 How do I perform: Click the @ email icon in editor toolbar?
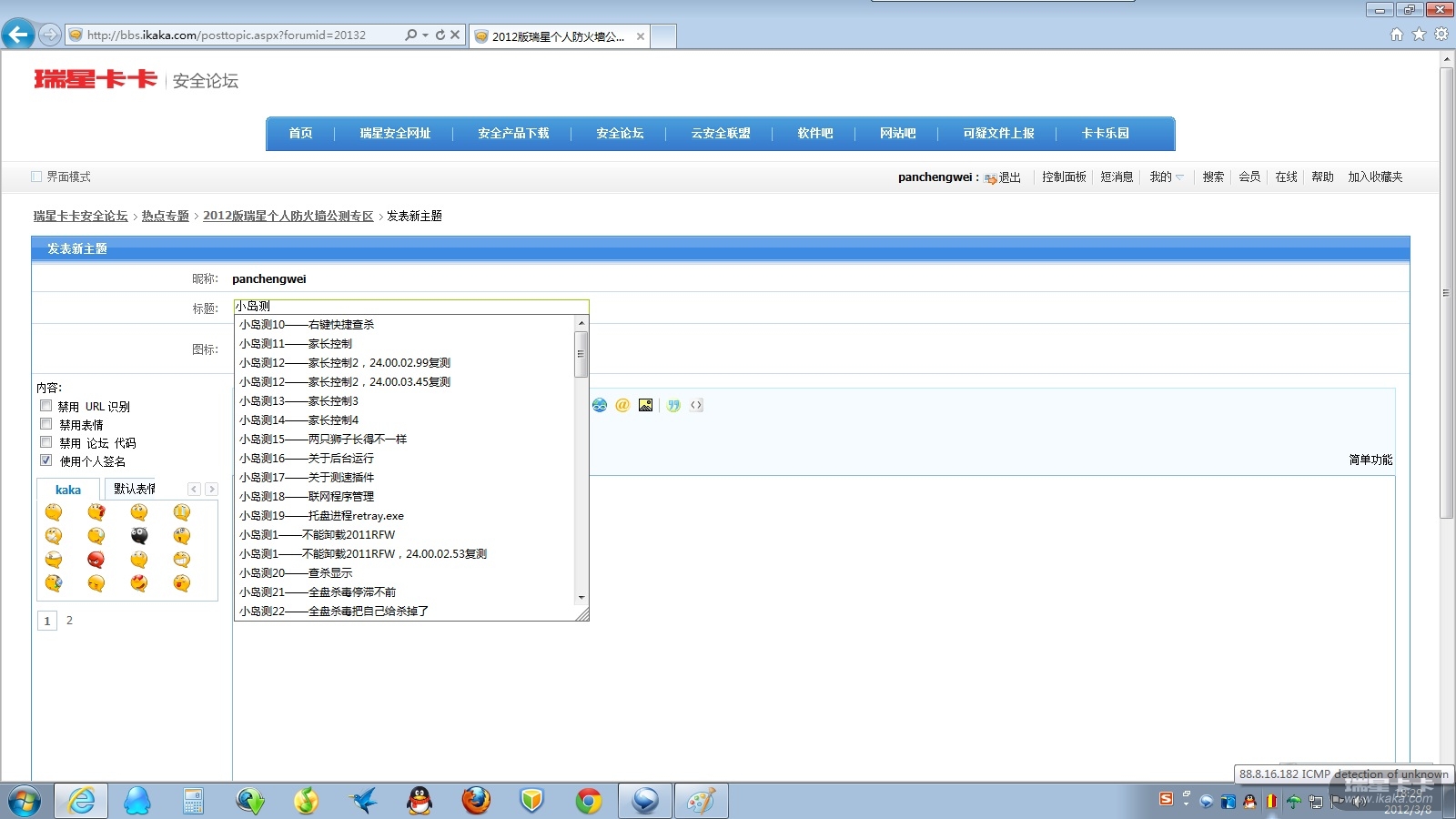coord(622,405)
